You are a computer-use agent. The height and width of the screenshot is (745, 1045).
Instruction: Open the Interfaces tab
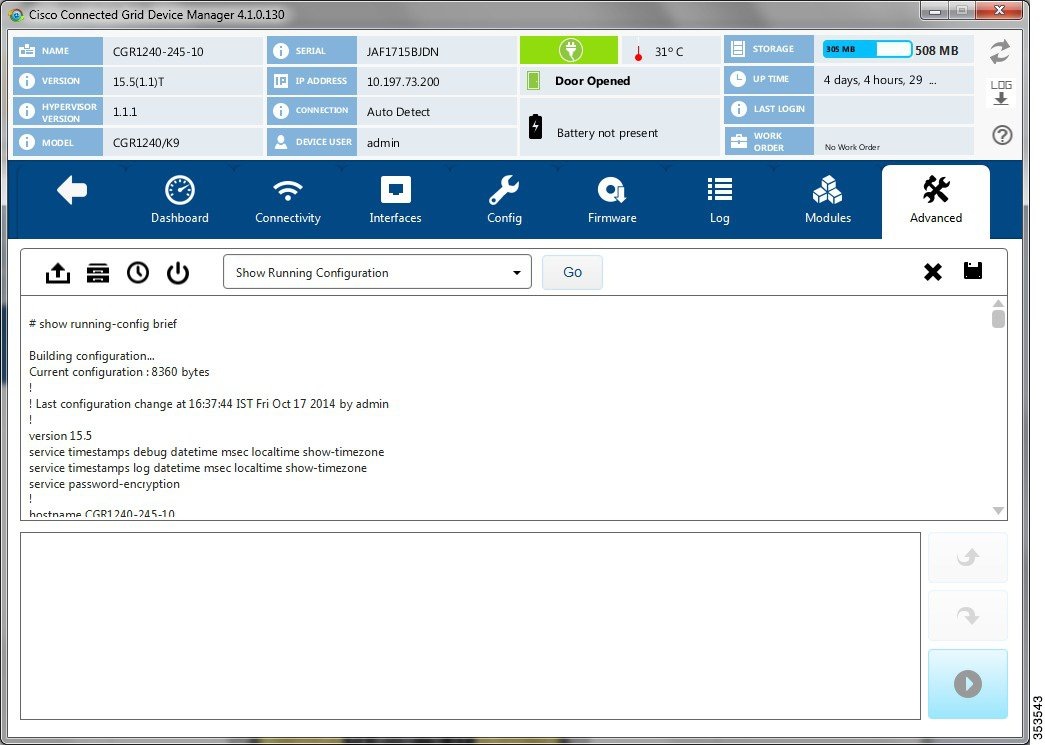[395, 200]
